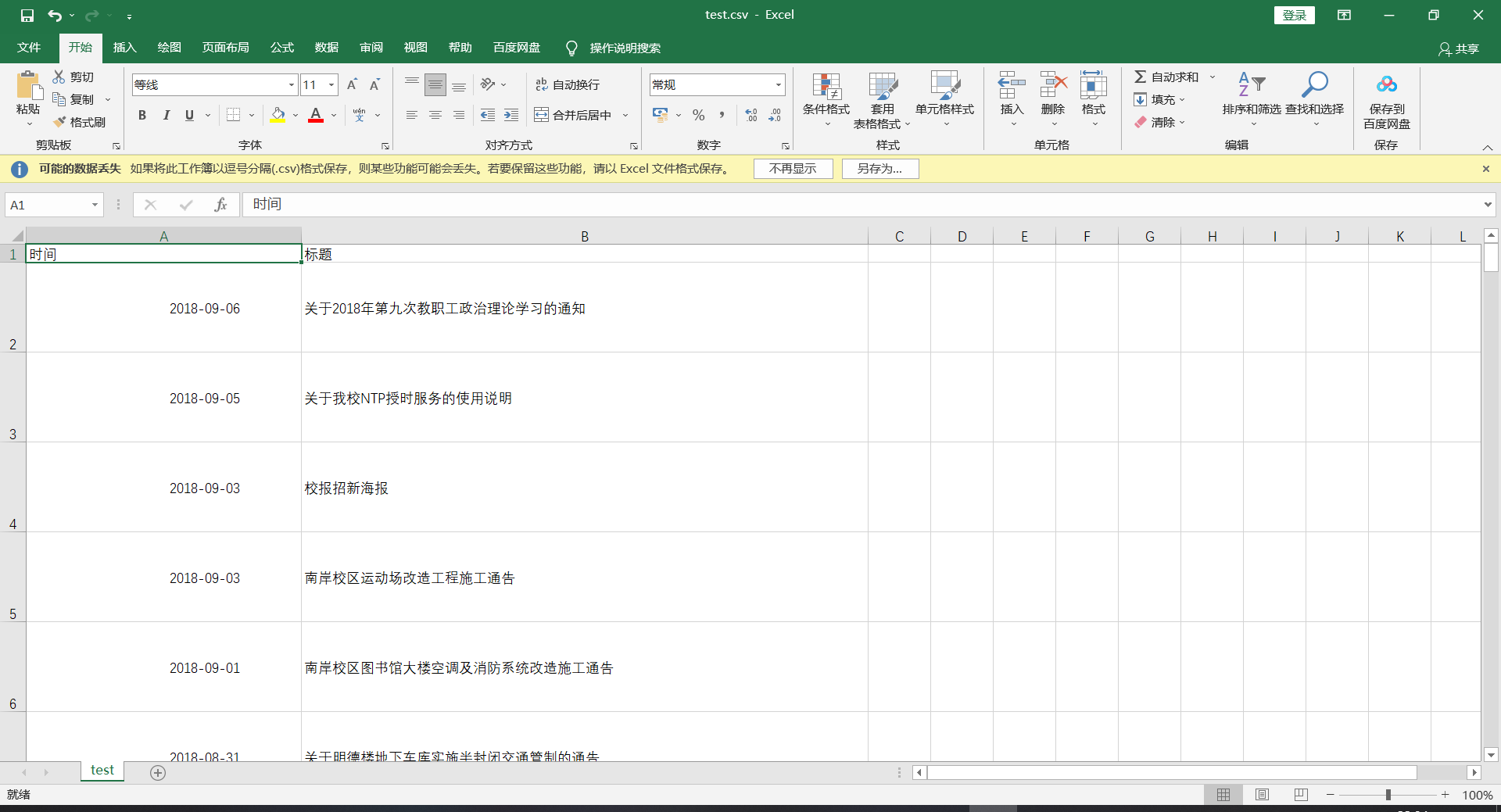Viewport: 1501px width, 812px height.
Task: Click the Cut scissors icon
Action: coord(59,77)
